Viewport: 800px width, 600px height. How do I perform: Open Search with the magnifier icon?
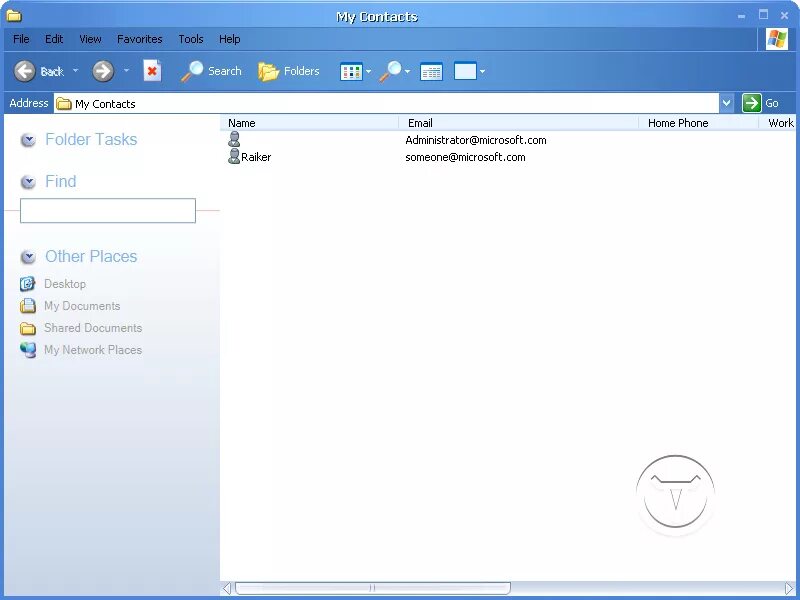[x=192, y=71]
